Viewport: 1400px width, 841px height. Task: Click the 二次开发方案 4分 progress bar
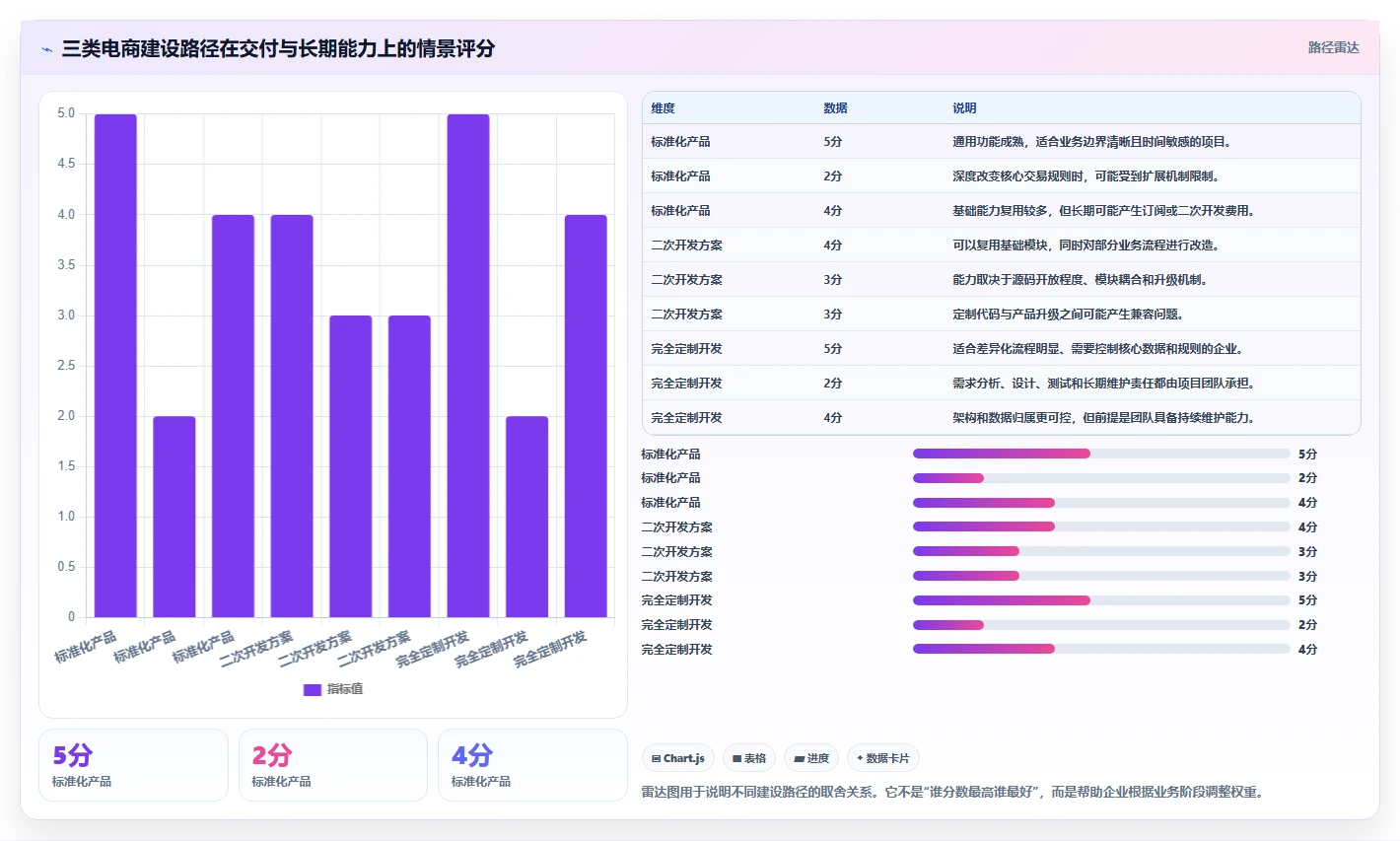coord(1101,526)
